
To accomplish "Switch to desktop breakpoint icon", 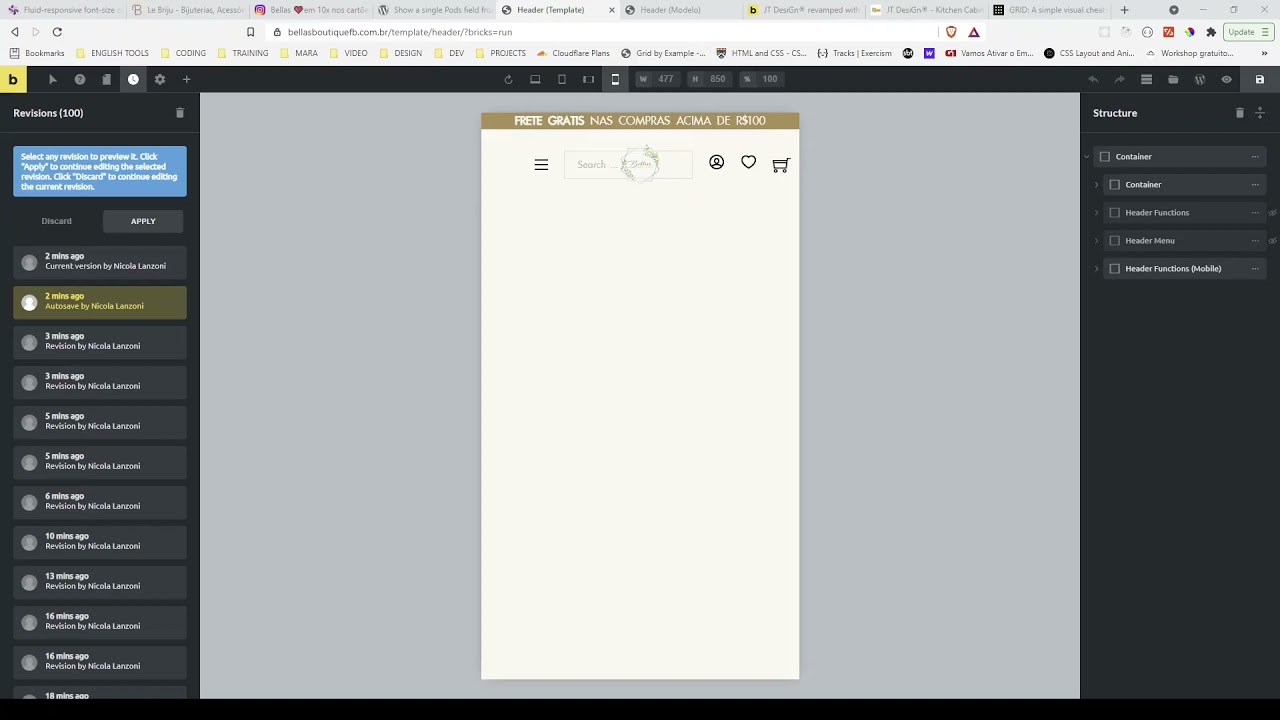I will pos(535,79).
